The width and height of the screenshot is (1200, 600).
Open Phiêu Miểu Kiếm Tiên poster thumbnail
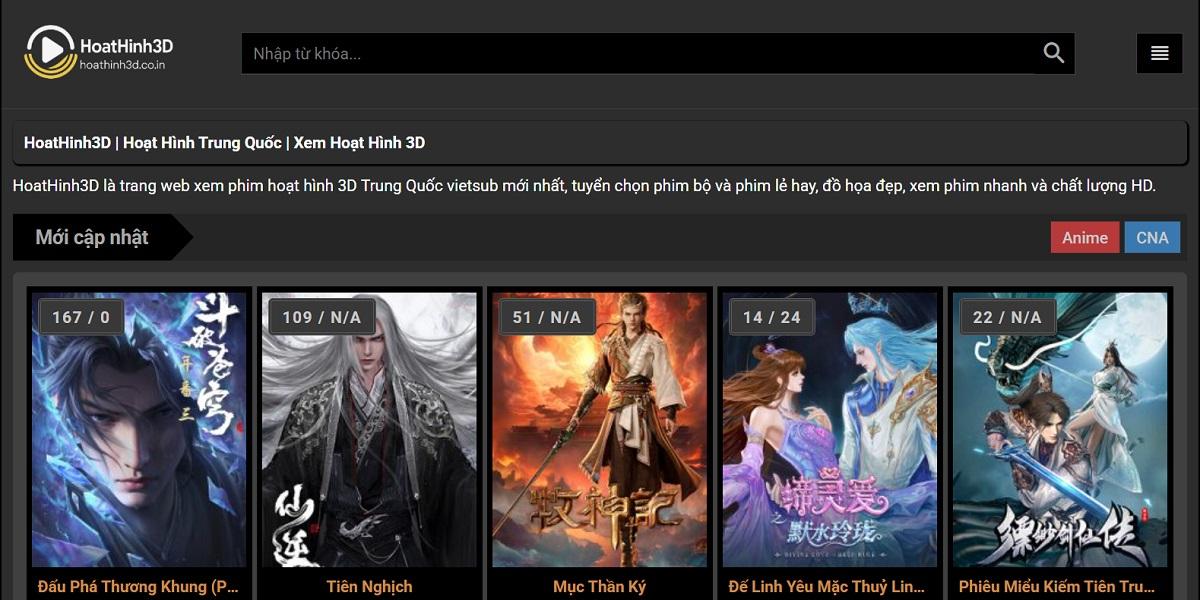1060,430
